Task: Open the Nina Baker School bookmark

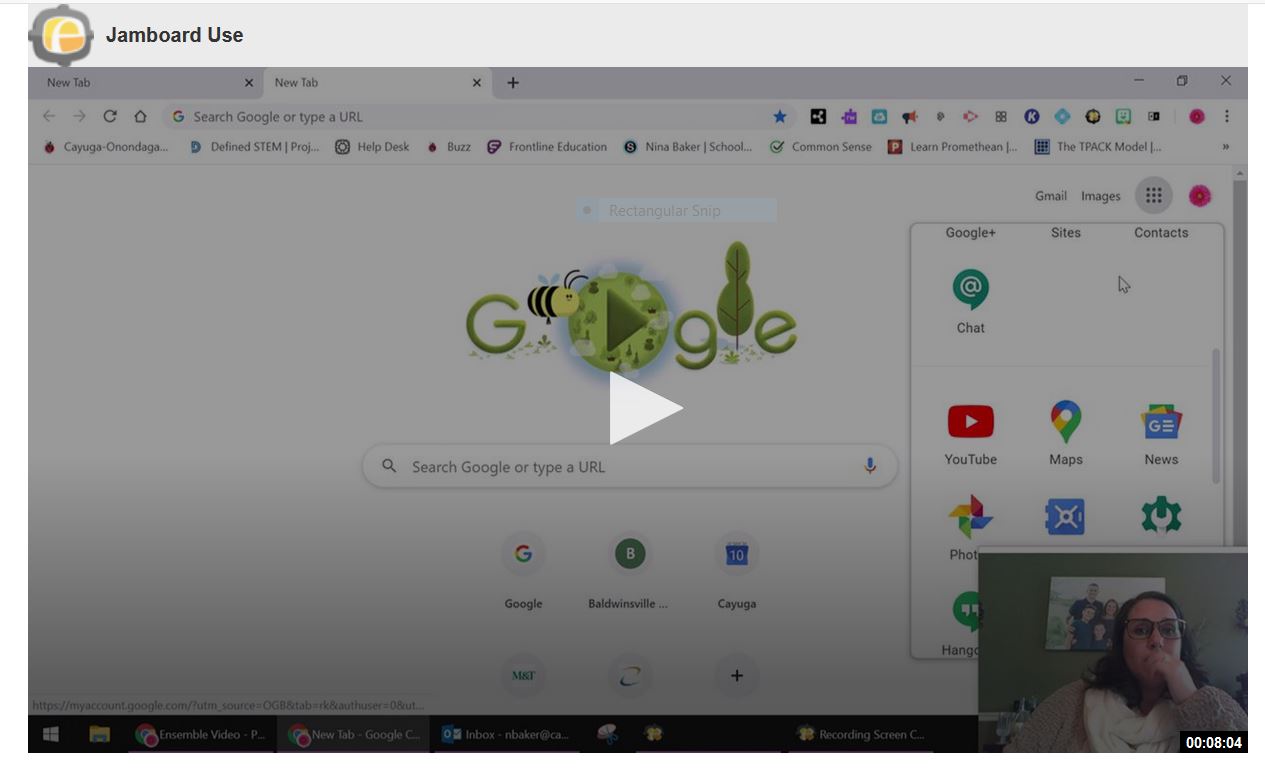Action: (x=688, y=147)
